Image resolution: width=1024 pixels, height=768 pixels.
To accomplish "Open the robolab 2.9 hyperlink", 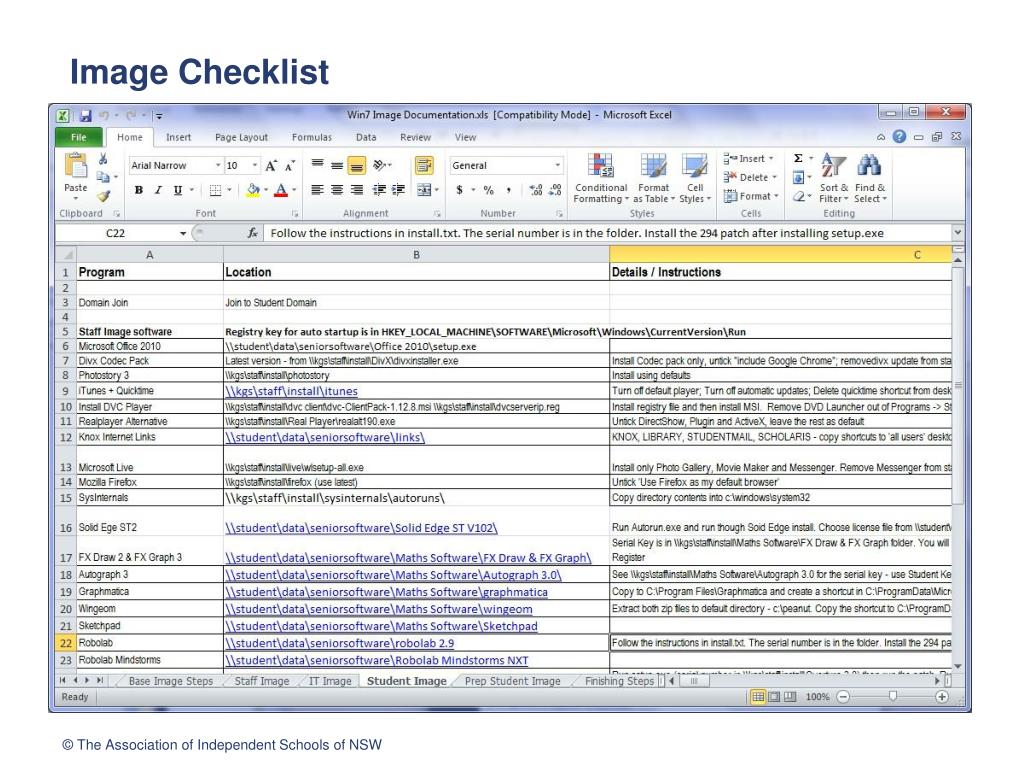I will point(340,643).
